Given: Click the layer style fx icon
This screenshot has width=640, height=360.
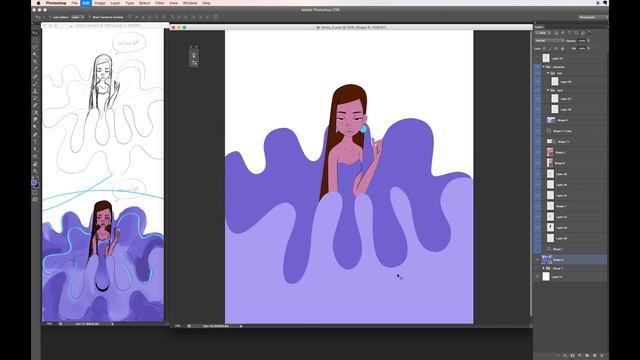Looking at the screenshot, I should click(565, 356).
